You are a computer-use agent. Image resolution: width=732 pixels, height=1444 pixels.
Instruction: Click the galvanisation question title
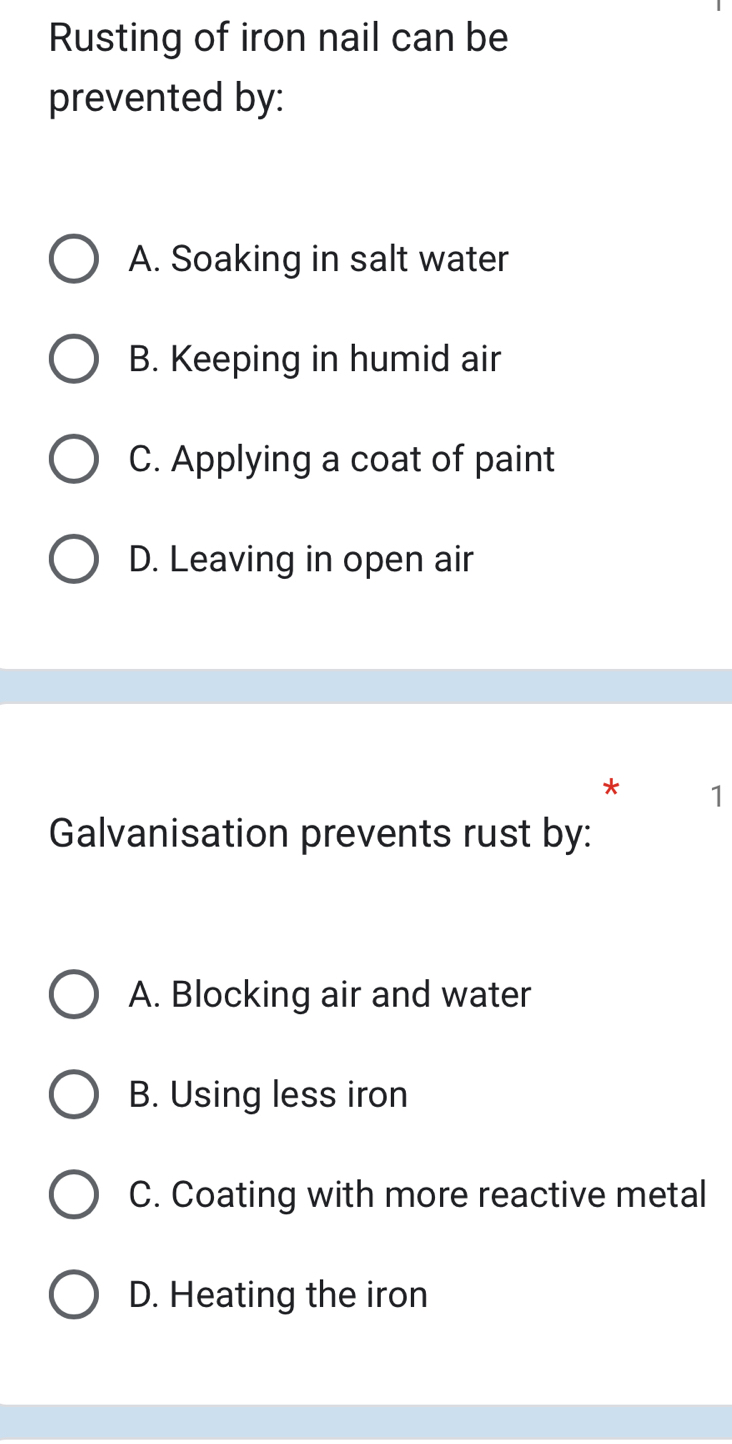(320, 833)
